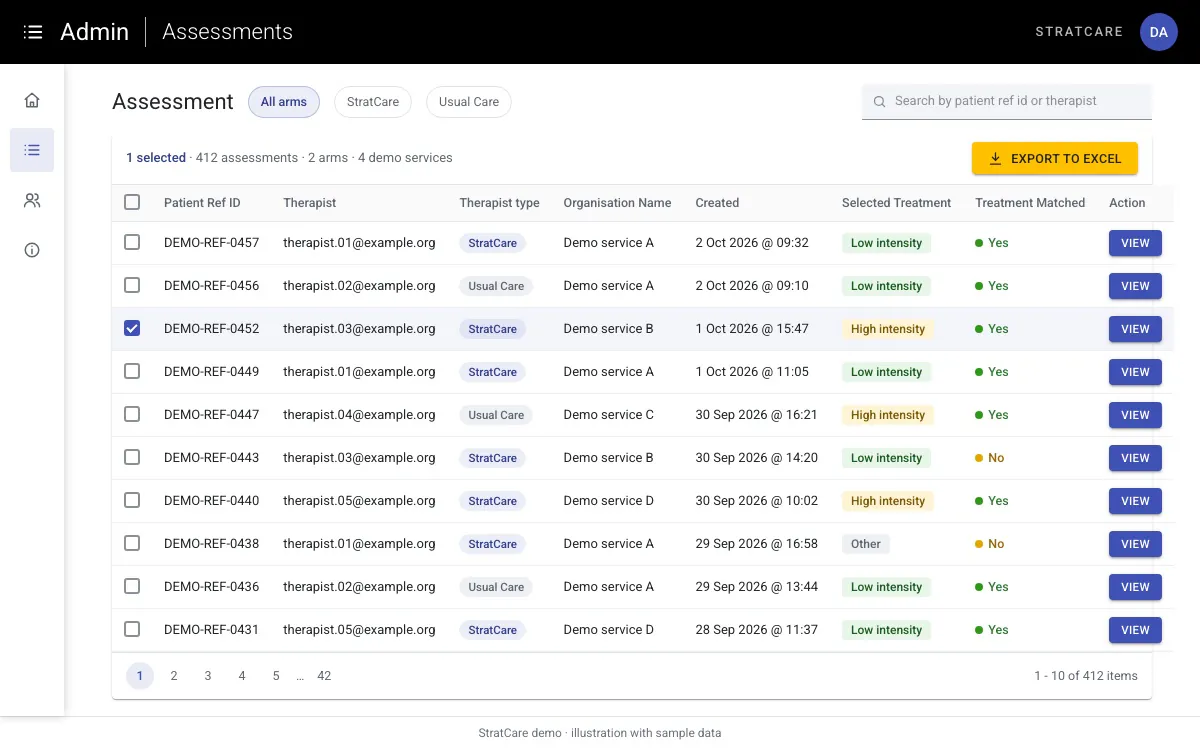Check the DEMO-REF-0443 row checkbox
Screen dimensions: 1200x750
pyautogui.click(x=132, y=457)
